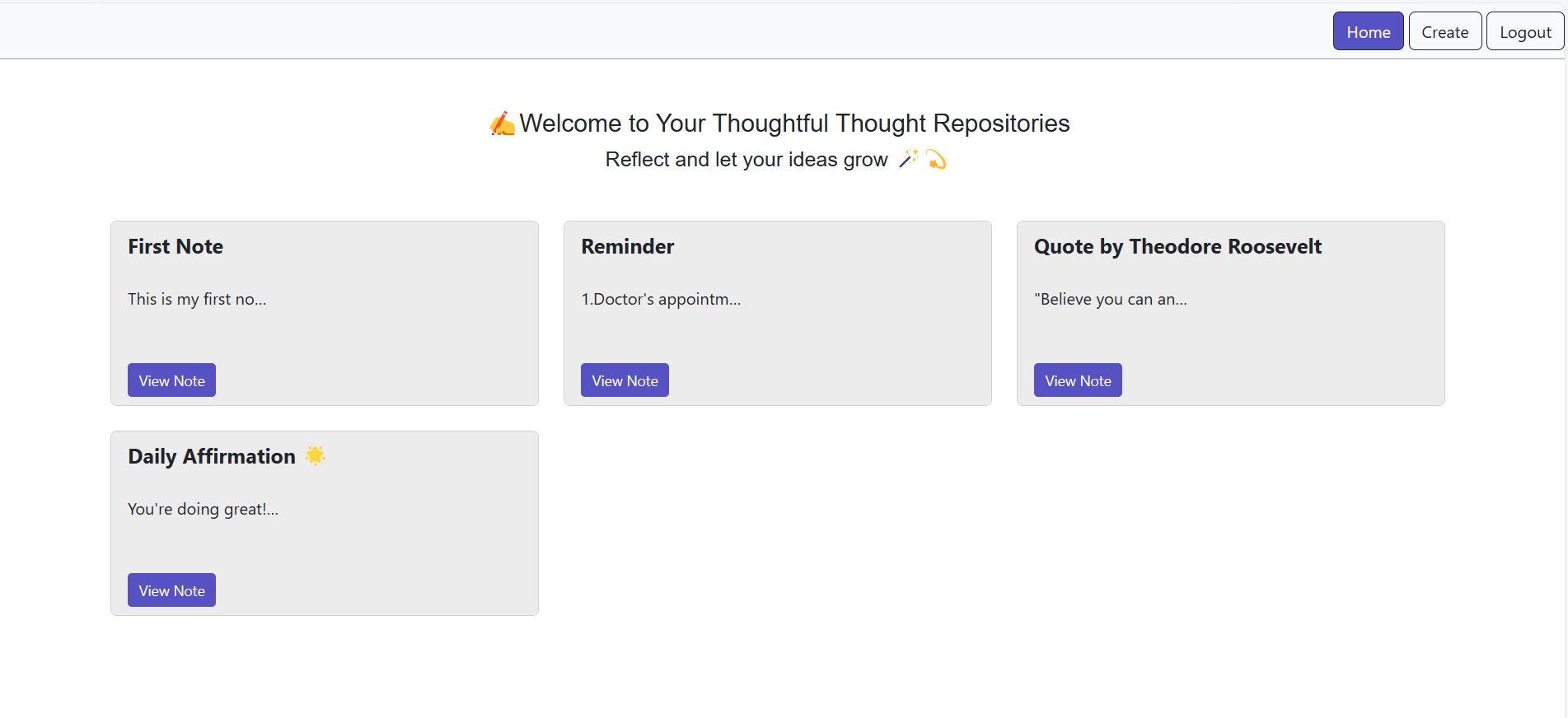Click the magic wand emoji
The height and width of the screenshot is (718, 1568).
pos(908,159)
